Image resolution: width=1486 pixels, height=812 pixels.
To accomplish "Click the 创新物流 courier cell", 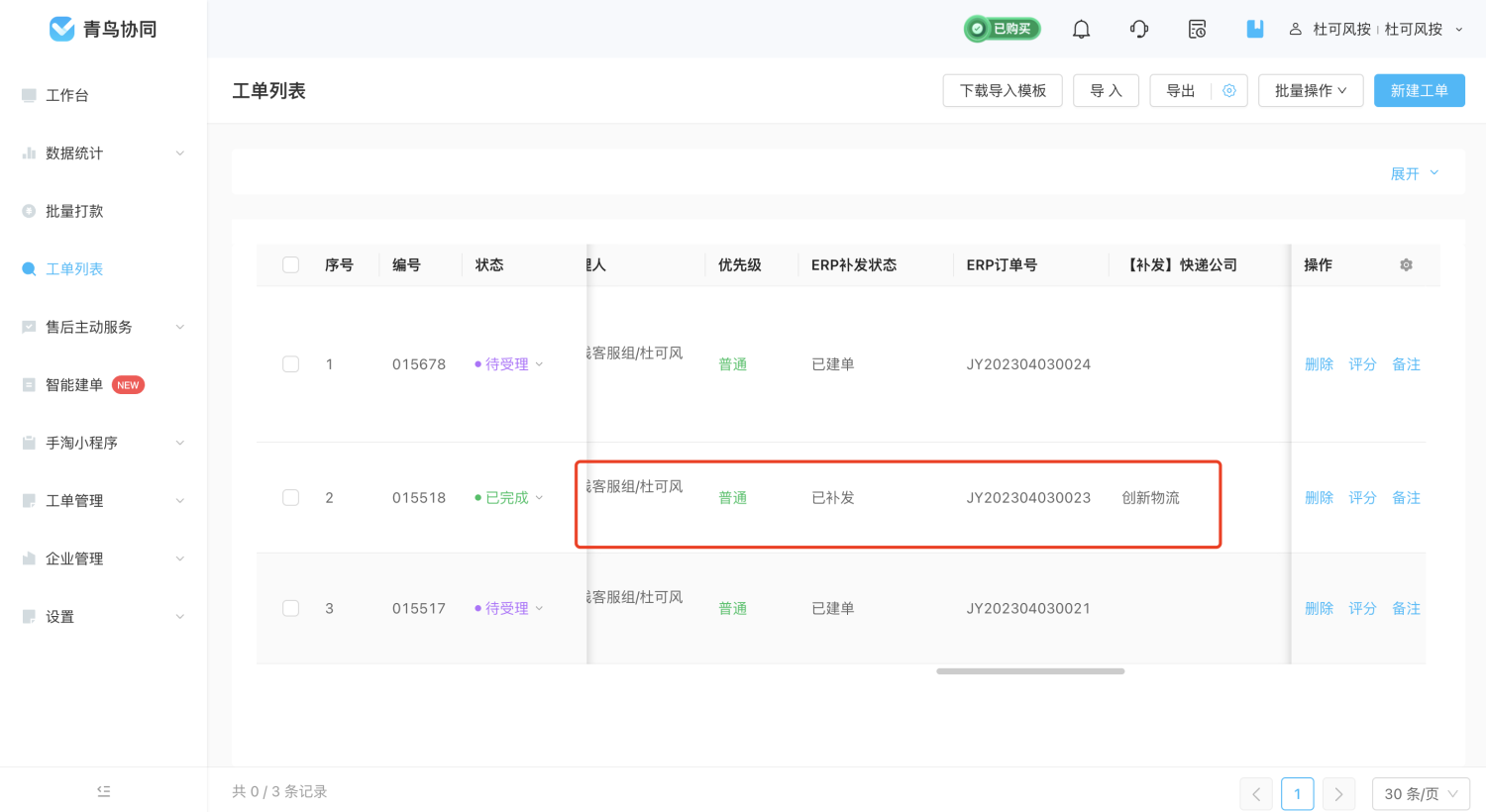I will 1150,497.
